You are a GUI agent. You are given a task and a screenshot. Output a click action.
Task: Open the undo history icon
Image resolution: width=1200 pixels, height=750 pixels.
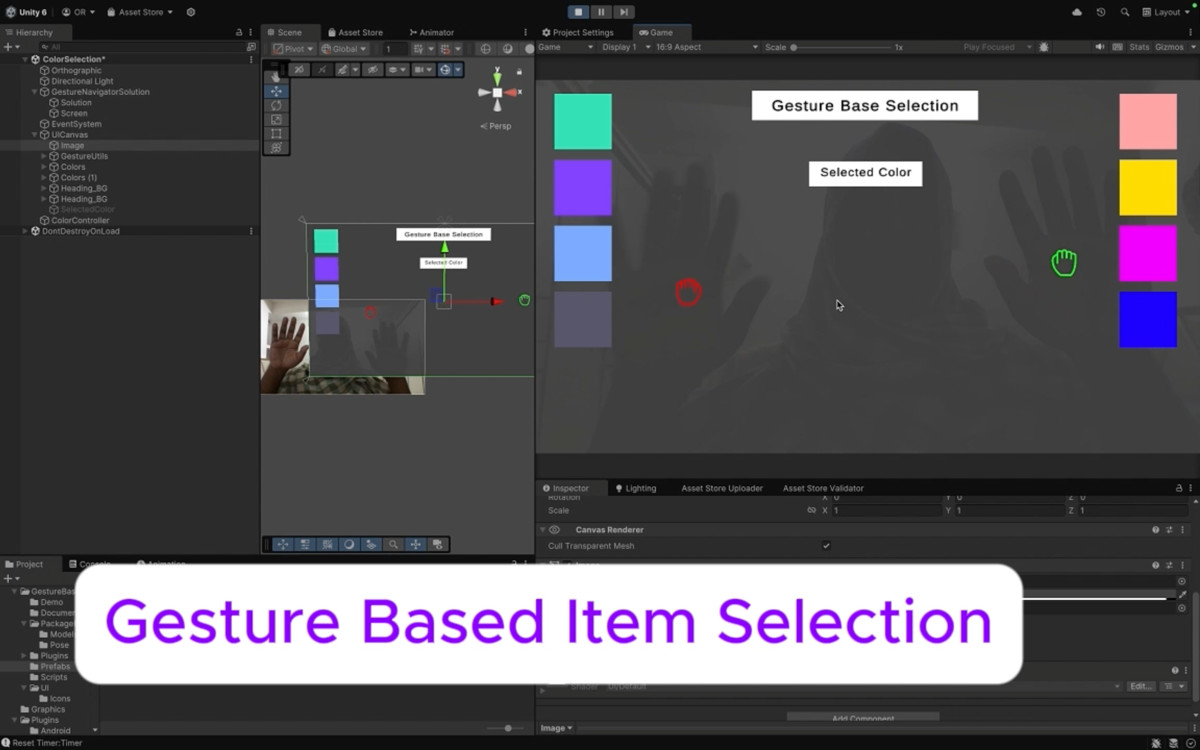point(1101,12)
